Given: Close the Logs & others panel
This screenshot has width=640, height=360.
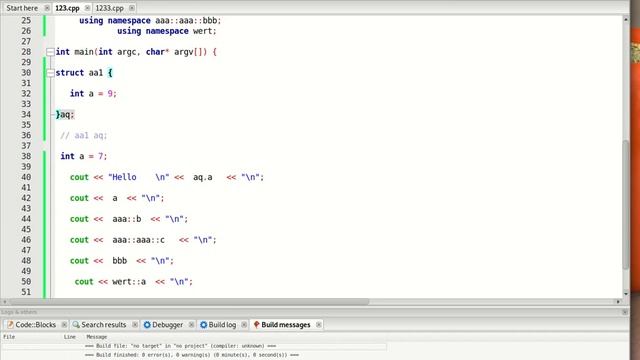Looking at the screenshot, I should (624, 312).
